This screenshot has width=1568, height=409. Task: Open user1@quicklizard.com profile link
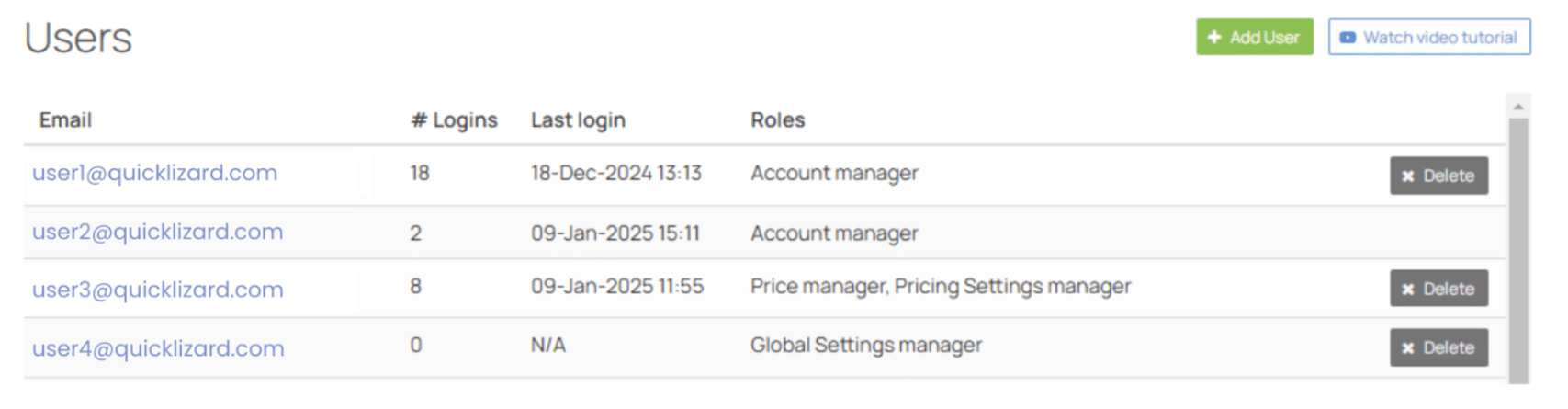[x=154, y=173]
